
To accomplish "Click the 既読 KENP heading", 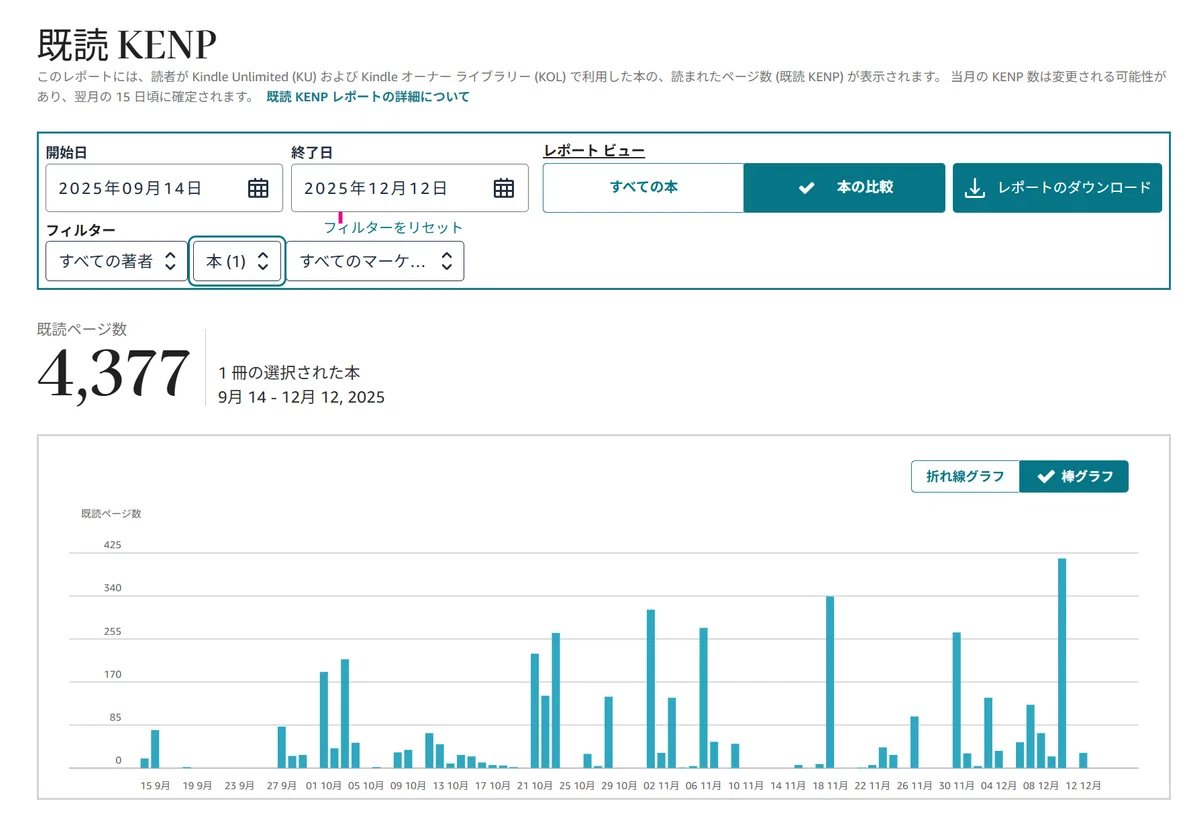I will pos(127,45).
